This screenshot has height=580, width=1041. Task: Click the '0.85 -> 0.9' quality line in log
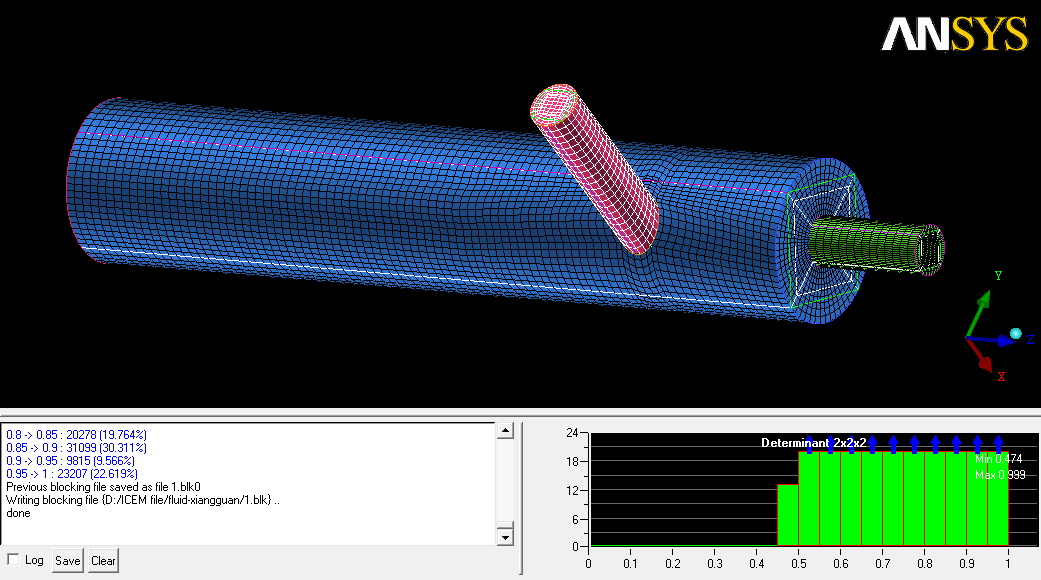[76, 448]
